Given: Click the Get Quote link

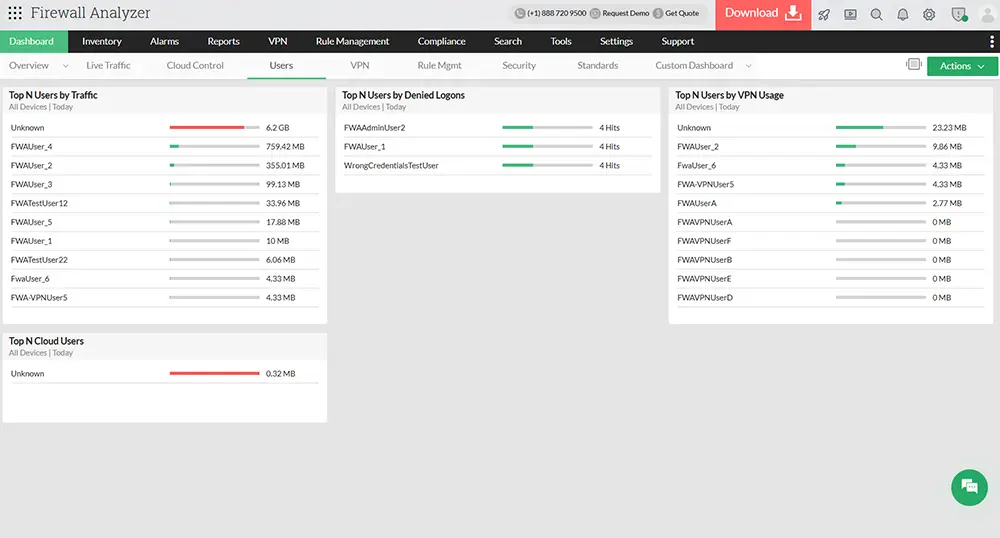Looking at the screenshot, I should 682,13.
